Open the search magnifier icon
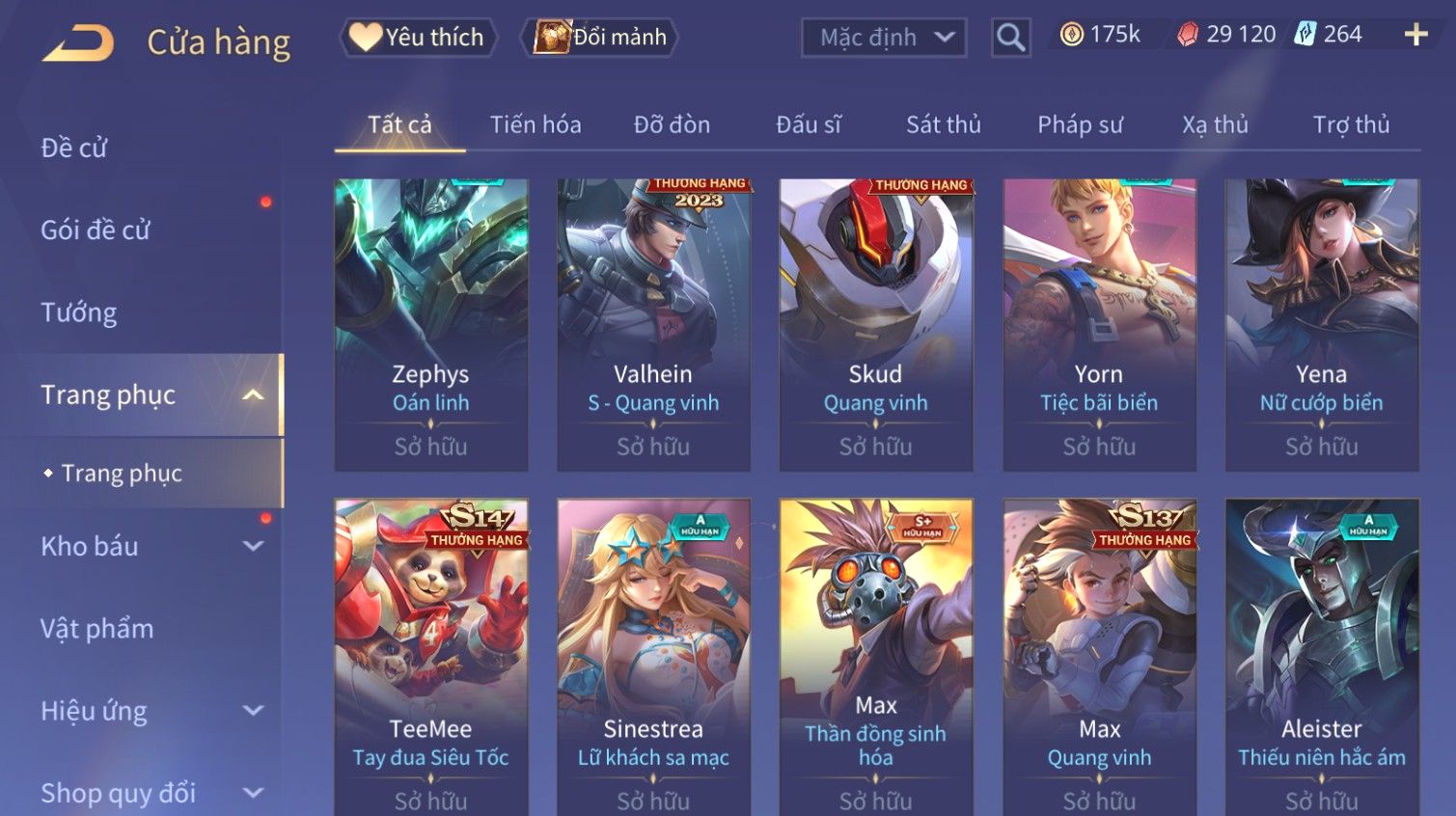Image resolution: width=1456 pixels, height=816 pixels. pyautogui.click(x=1010, y=38)
